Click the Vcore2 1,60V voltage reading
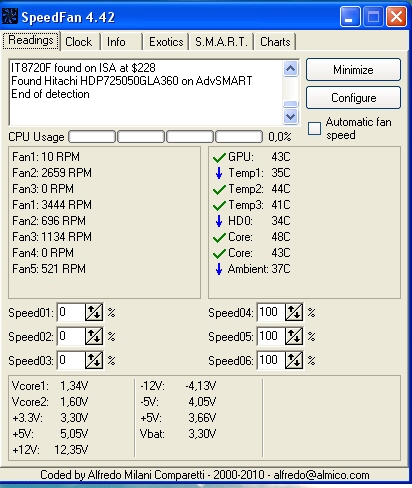This screenshot has width=412, height=488. (x=50, y=402)
